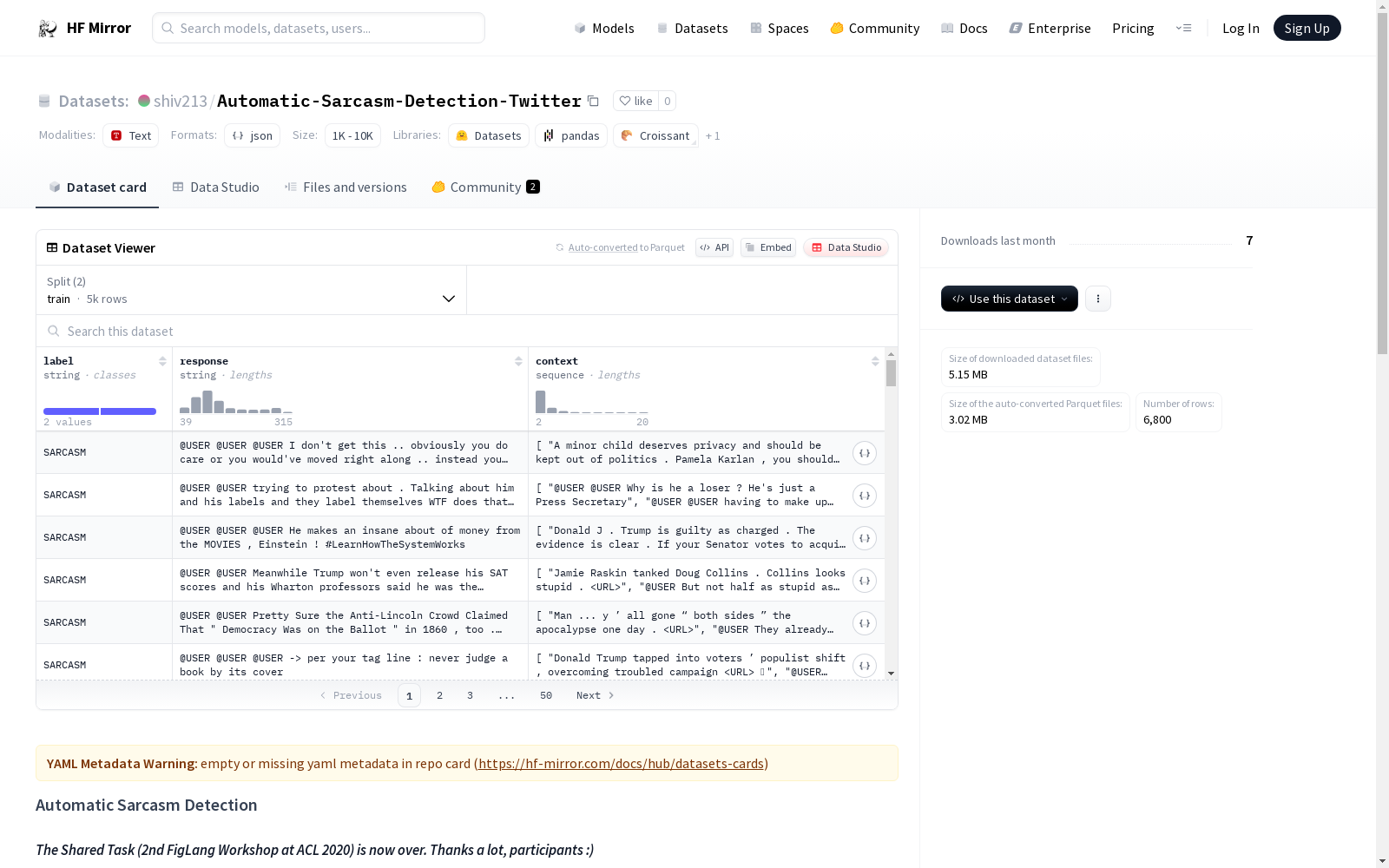Click the Log In link
This screenshot has width=1389, height=868.
click(x=1241, y=28)
